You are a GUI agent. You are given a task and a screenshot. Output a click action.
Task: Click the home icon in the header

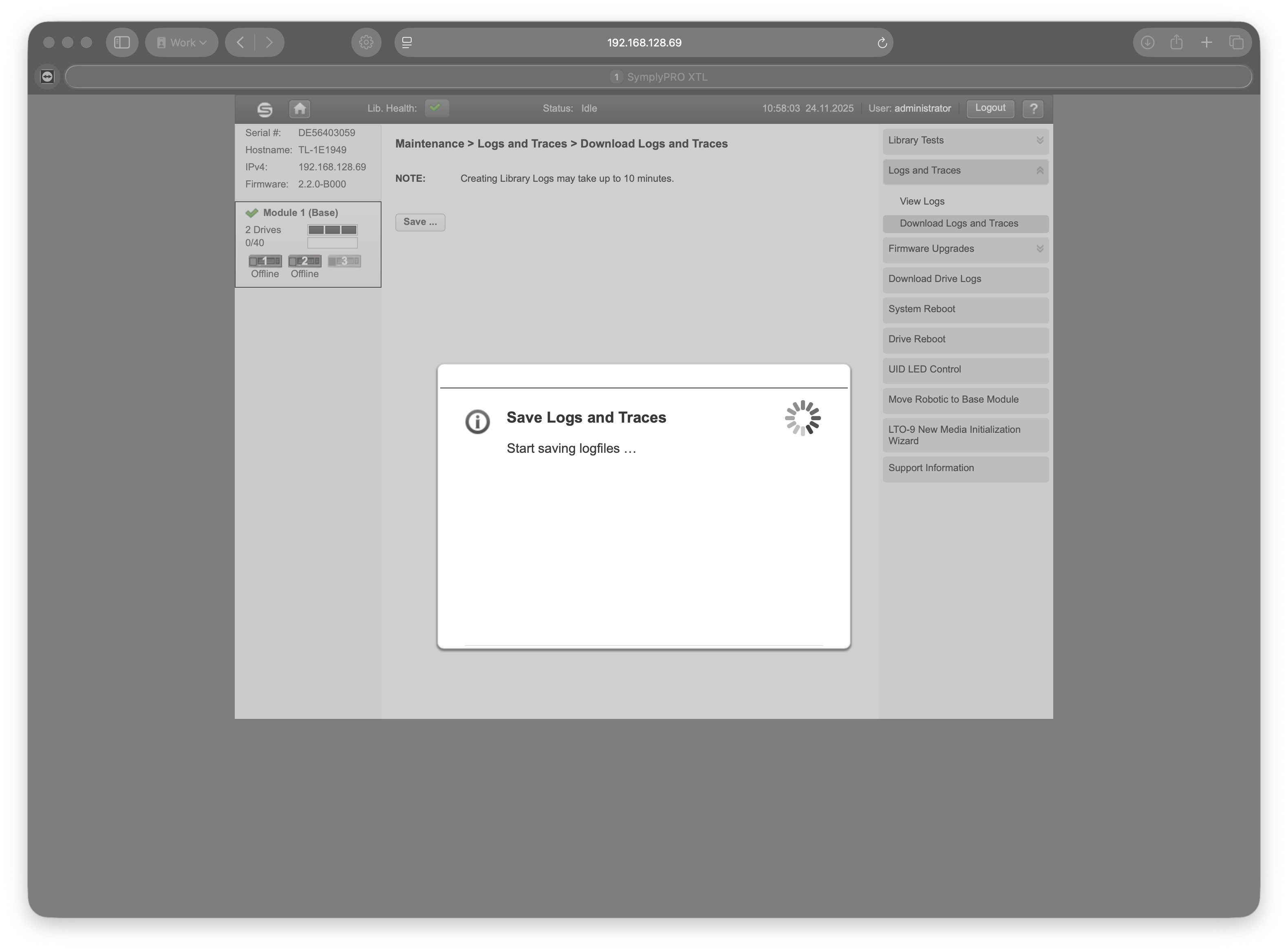tap(299, 109)
